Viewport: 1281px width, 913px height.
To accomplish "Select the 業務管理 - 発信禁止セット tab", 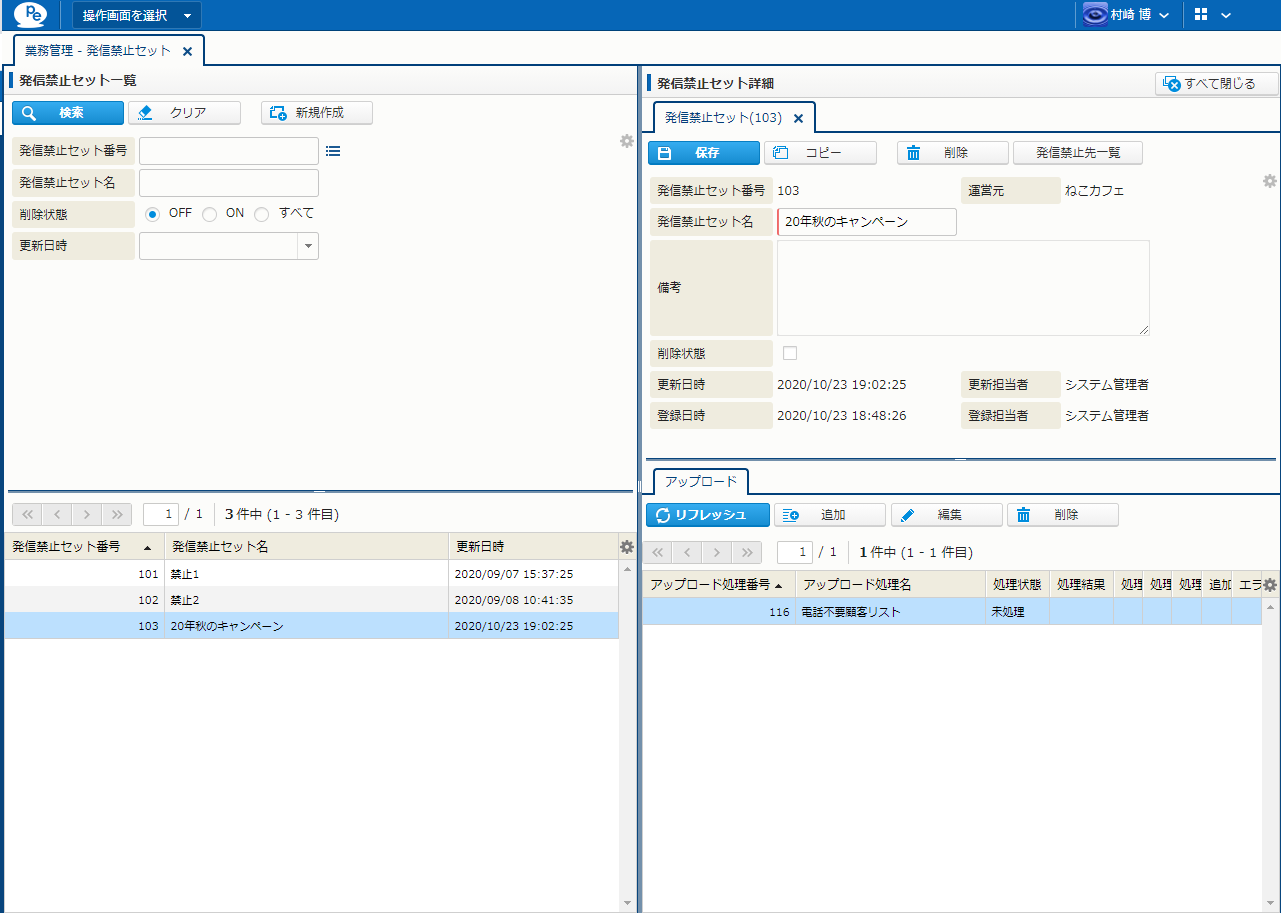I will [97, 50].
